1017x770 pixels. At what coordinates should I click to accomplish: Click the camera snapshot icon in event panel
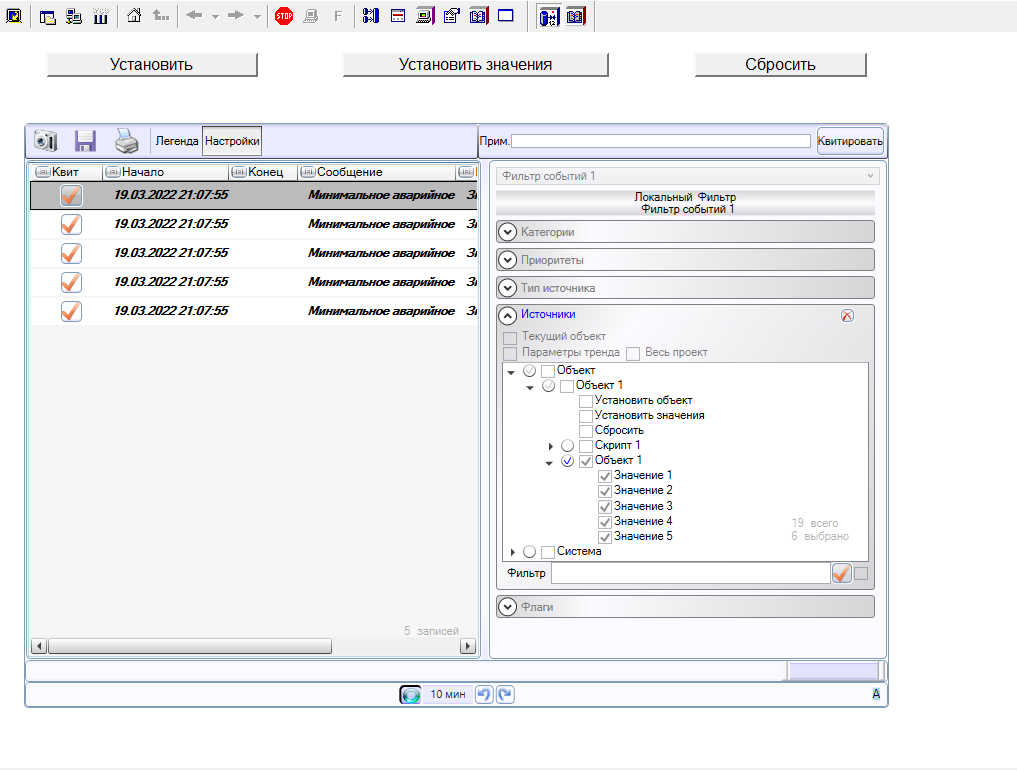coord(45,141)
